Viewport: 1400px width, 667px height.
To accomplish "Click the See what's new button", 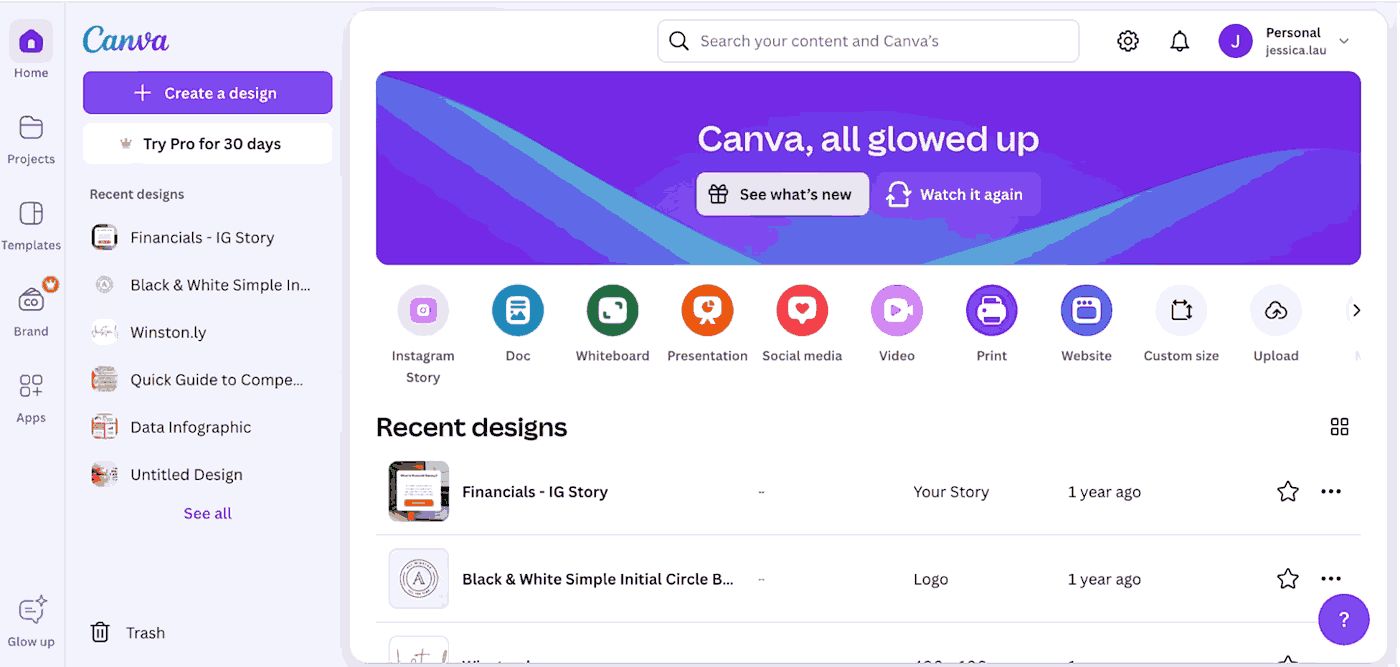I will pyautogui.click(x=783, y=194).
